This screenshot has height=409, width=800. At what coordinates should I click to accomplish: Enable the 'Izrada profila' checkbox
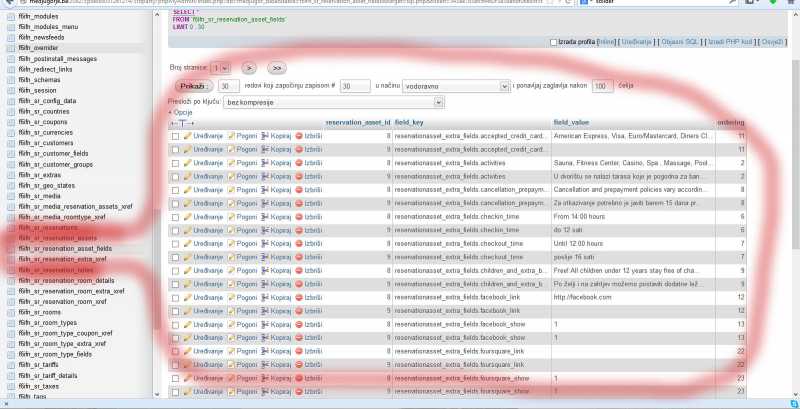coord(554,42)
